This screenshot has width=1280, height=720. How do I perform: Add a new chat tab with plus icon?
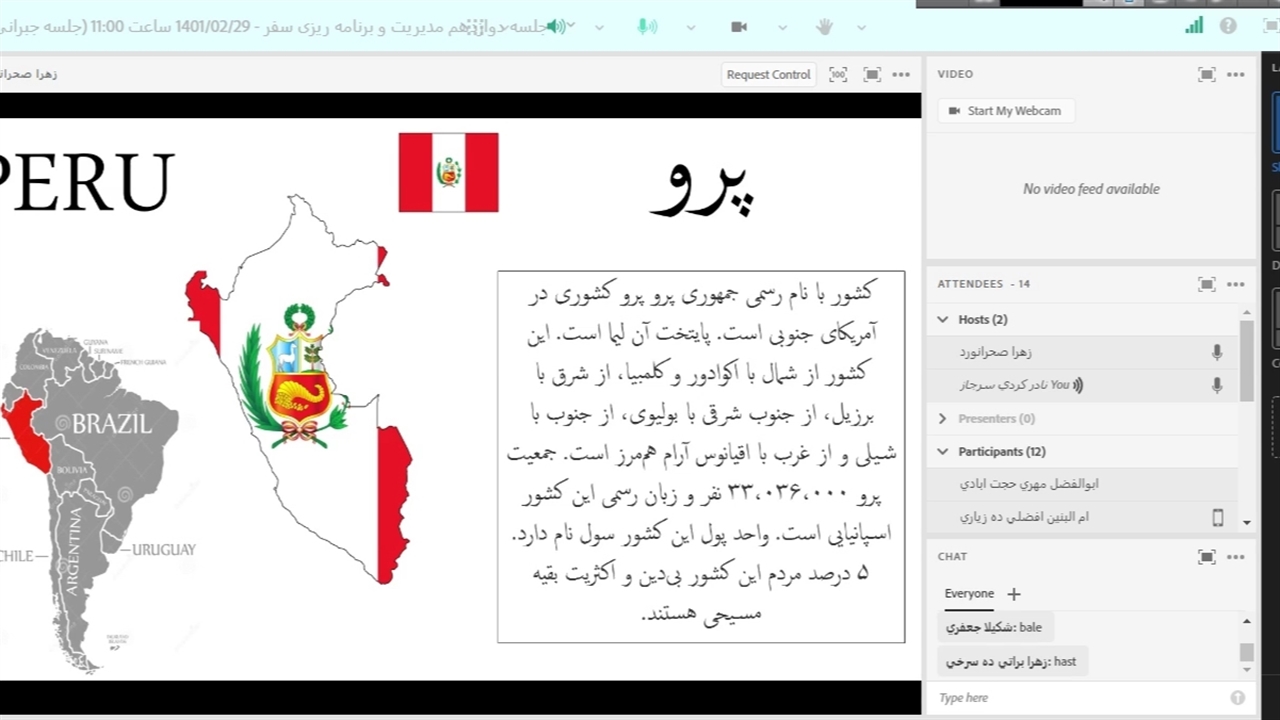point(1013,594)
